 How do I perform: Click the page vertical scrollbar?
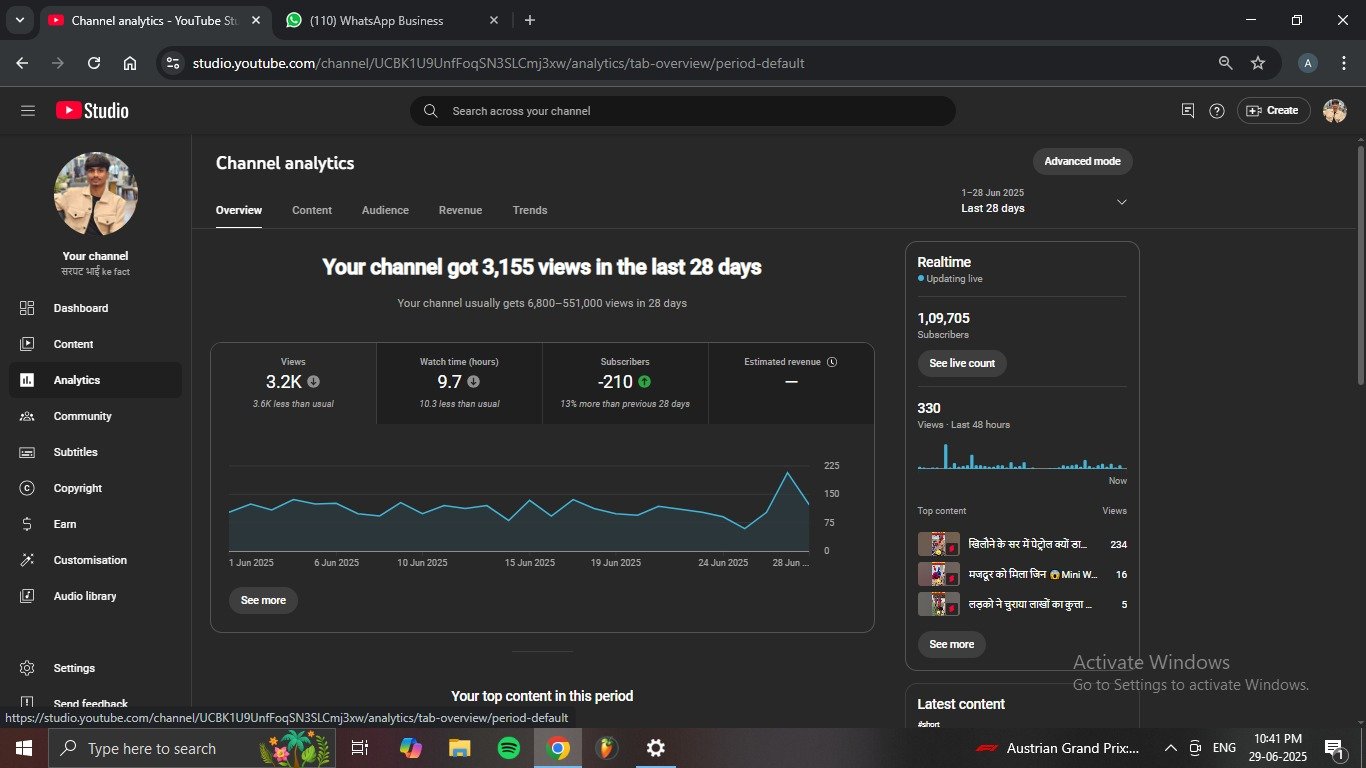[x=1360, y=265]
